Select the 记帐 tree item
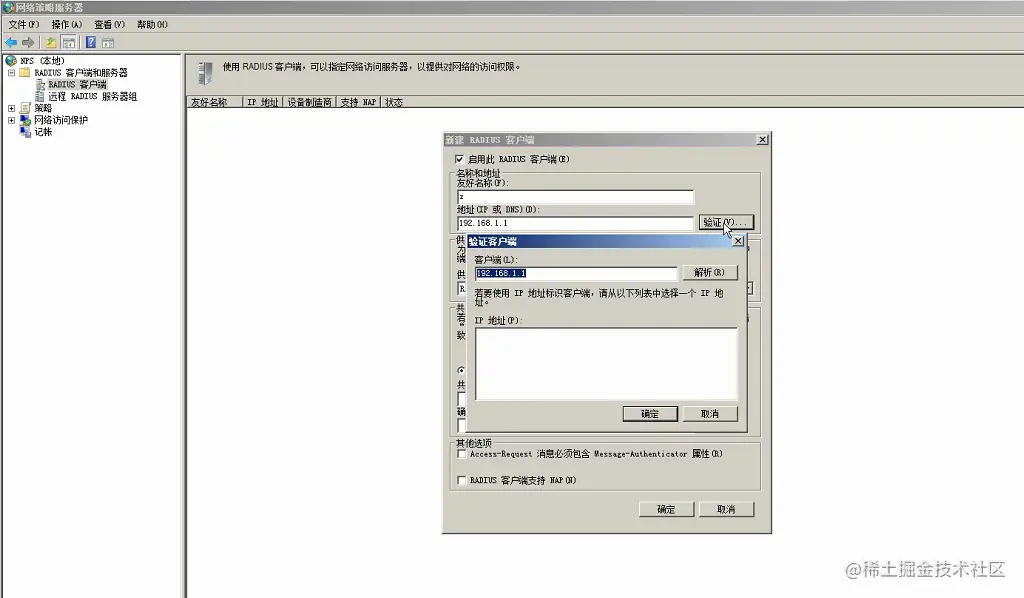 point(43,132)
